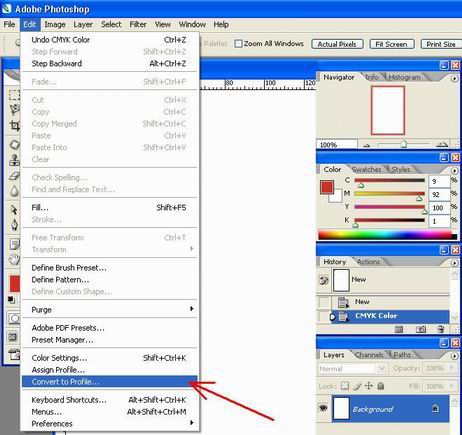Choose Convert to Profile in Edit menu
The height and width of the screenshot is (435, 462).
click(x=110, y=382)
